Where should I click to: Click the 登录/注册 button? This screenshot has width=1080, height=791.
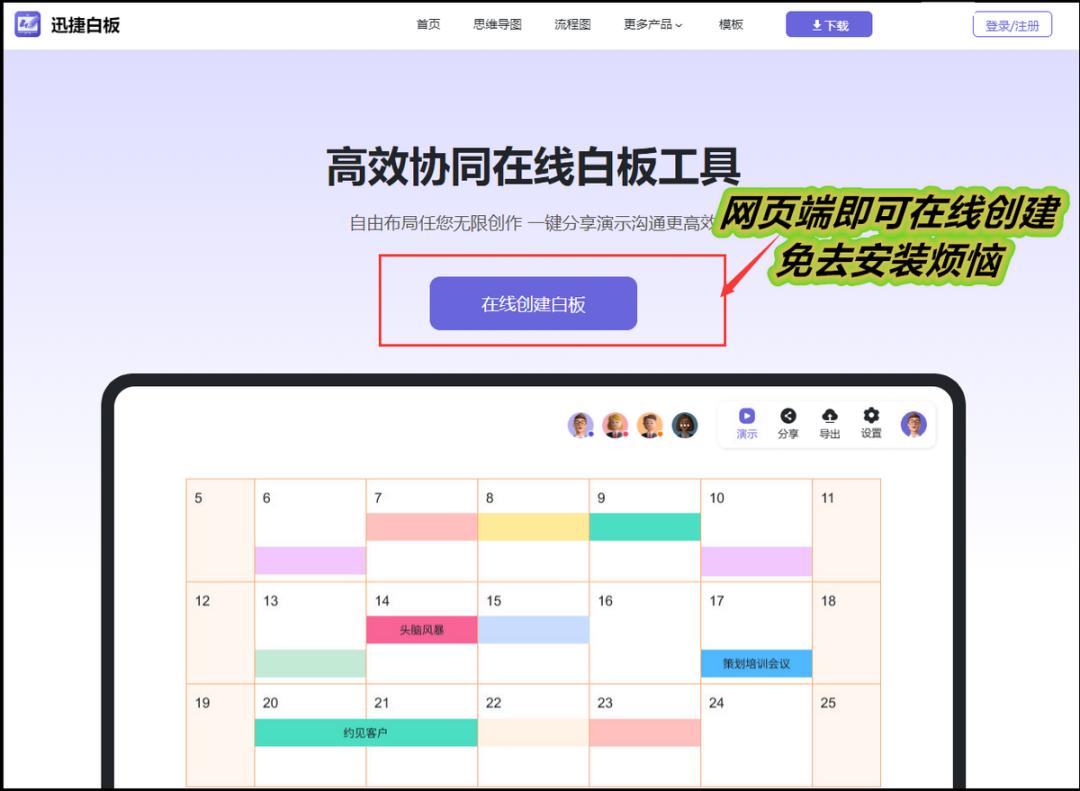pyautogui.click(x=1012, y=24)
